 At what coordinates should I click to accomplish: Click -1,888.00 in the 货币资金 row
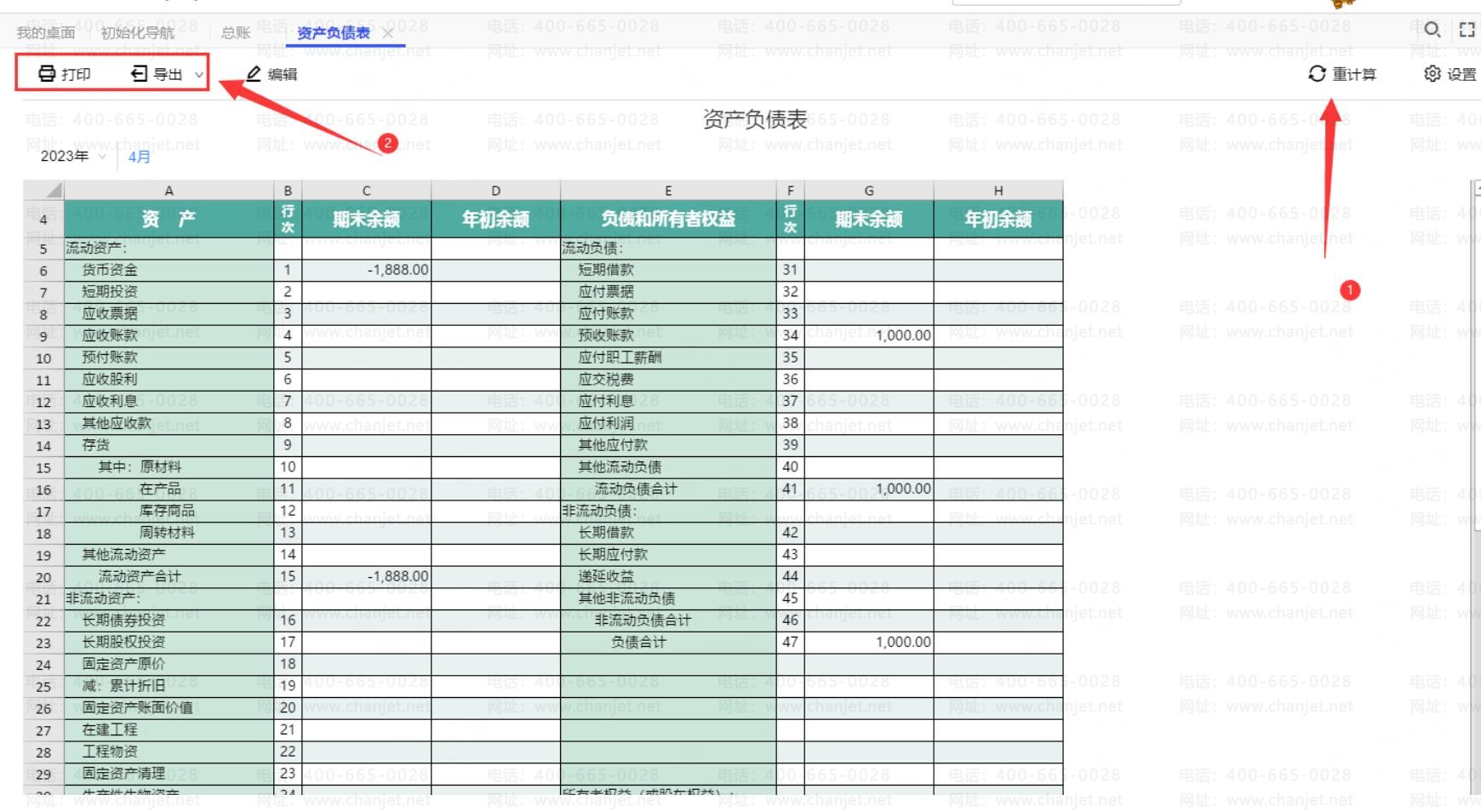(x=366, y=270)
